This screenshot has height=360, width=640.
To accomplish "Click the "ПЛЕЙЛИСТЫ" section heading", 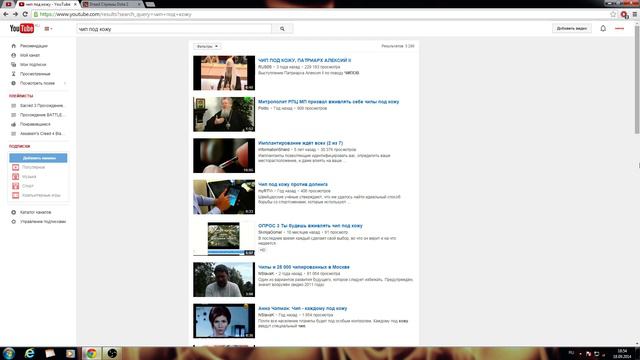I will 21,96.
